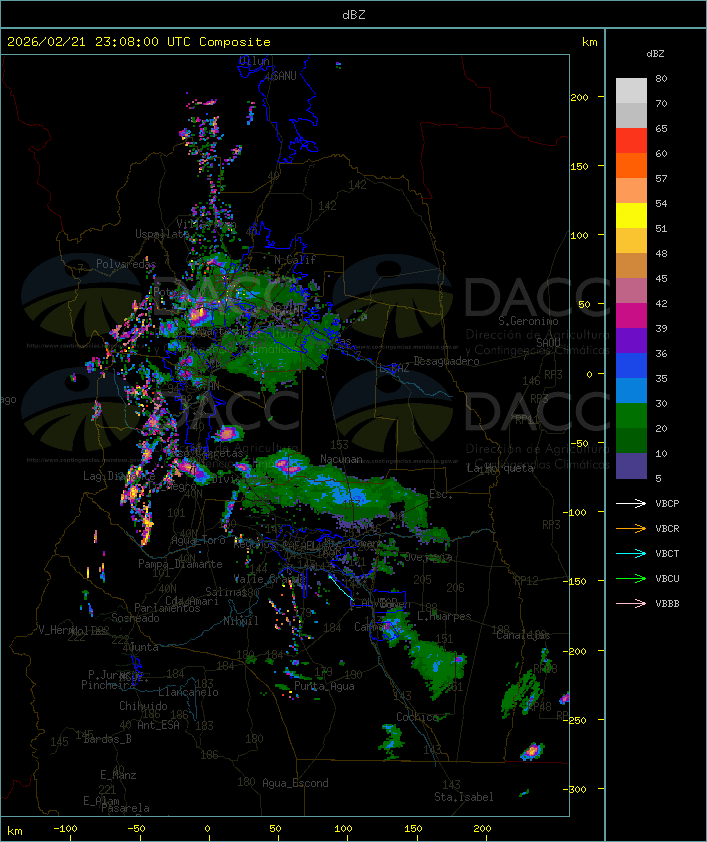707x842 pixels.
Task: Click the L.Huarpes place label
Action: click(444, 616)
